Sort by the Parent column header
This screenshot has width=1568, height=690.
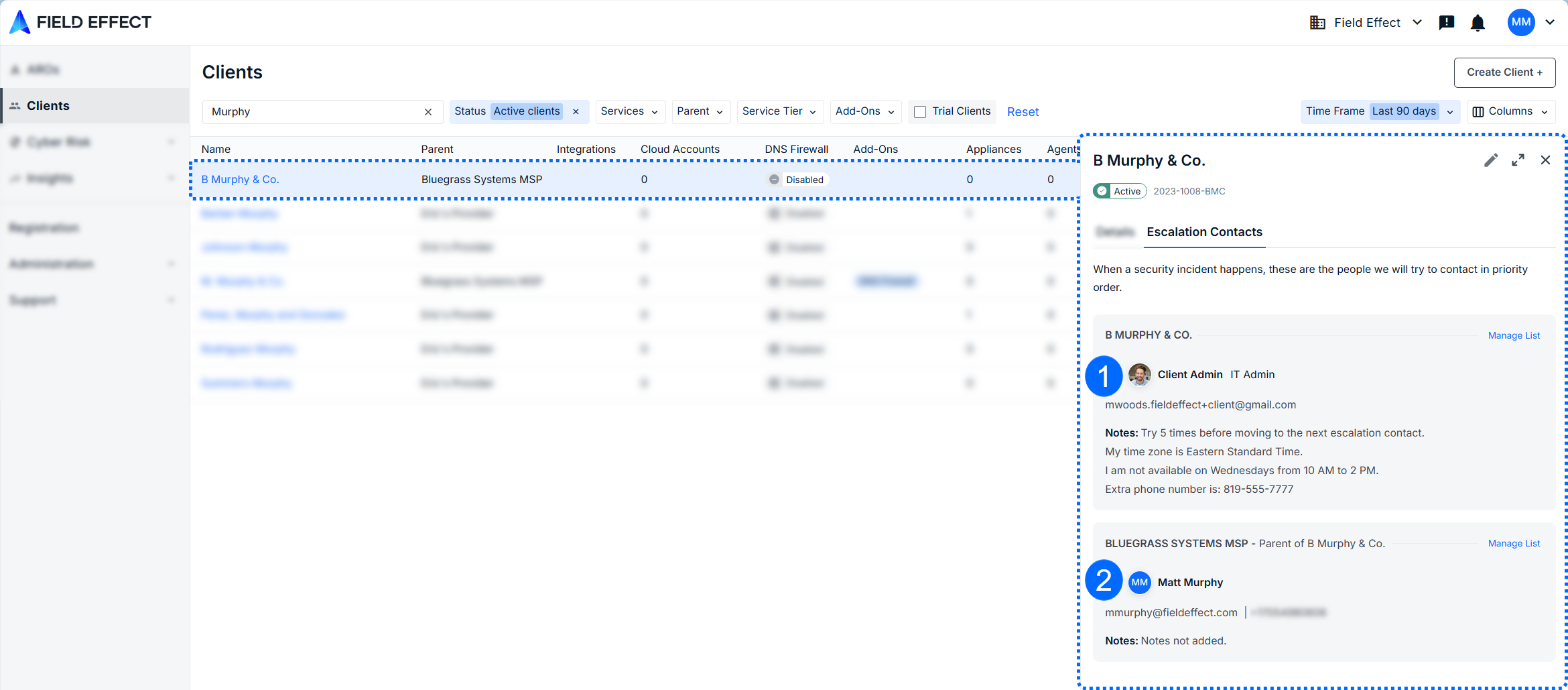[437, 149]
